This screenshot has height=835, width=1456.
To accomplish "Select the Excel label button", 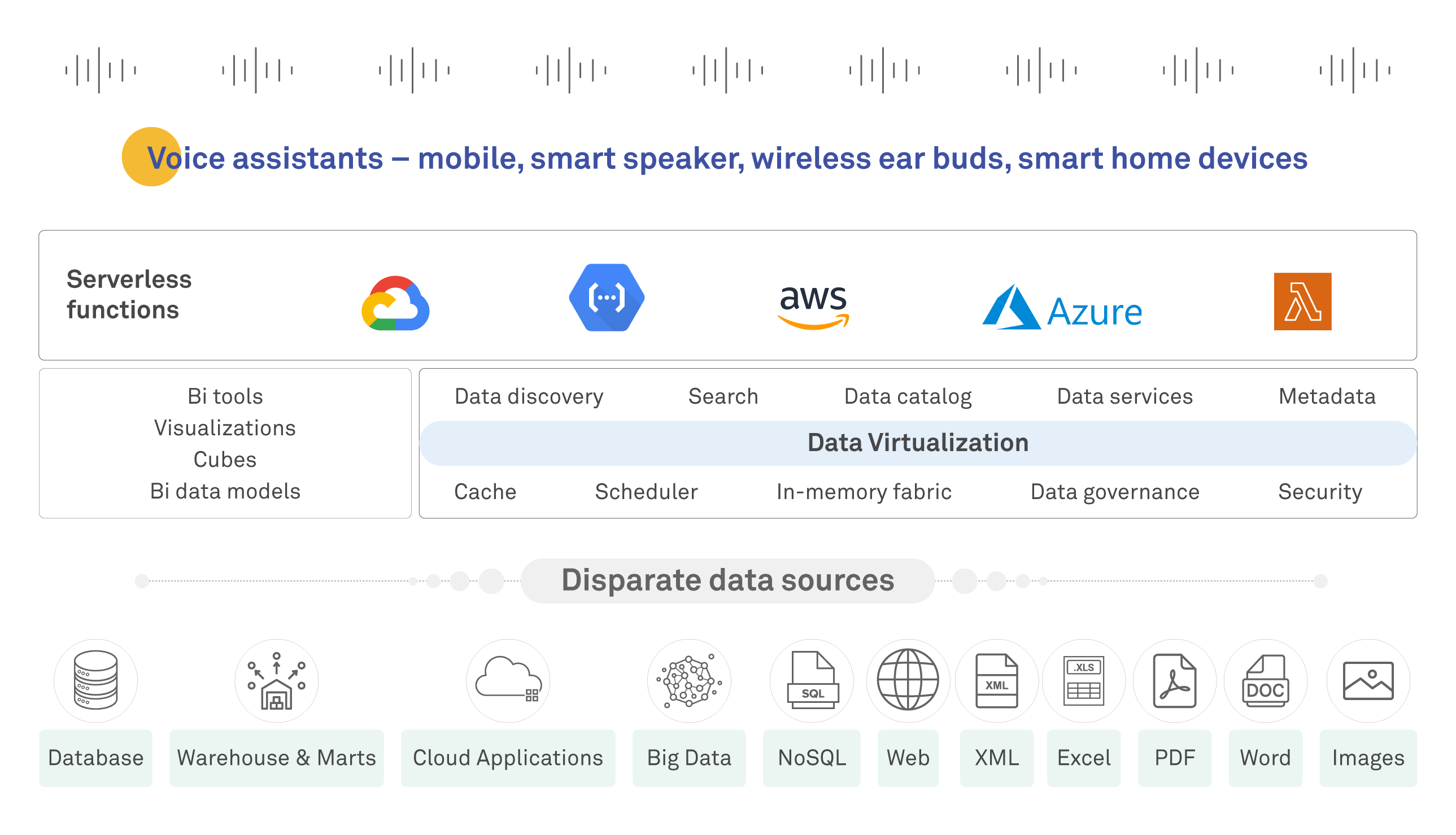I will [1084, 758].
